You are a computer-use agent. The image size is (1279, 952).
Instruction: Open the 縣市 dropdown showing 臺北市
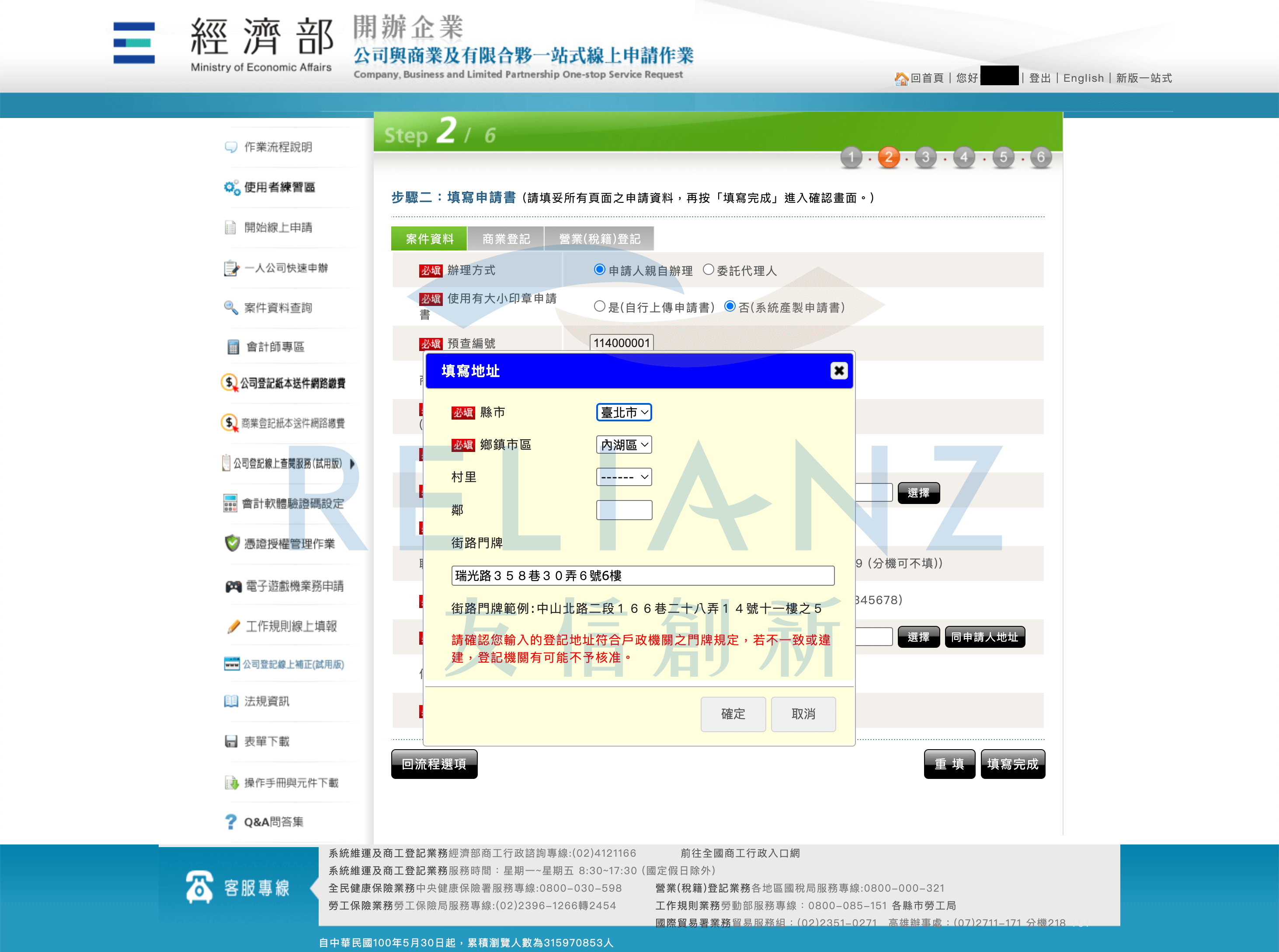624,413
